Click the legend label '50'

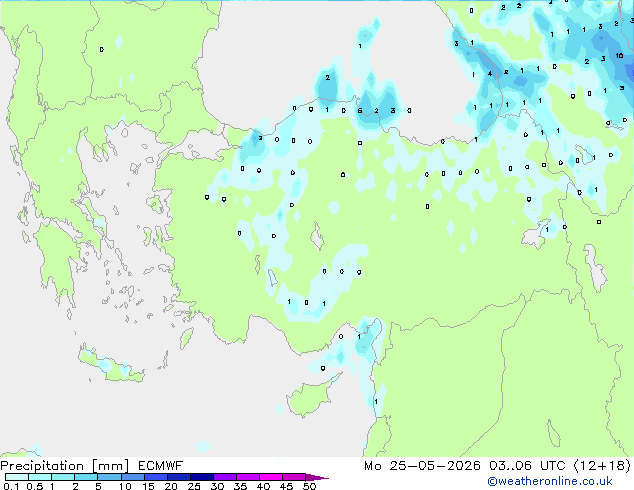pos(309,486)
